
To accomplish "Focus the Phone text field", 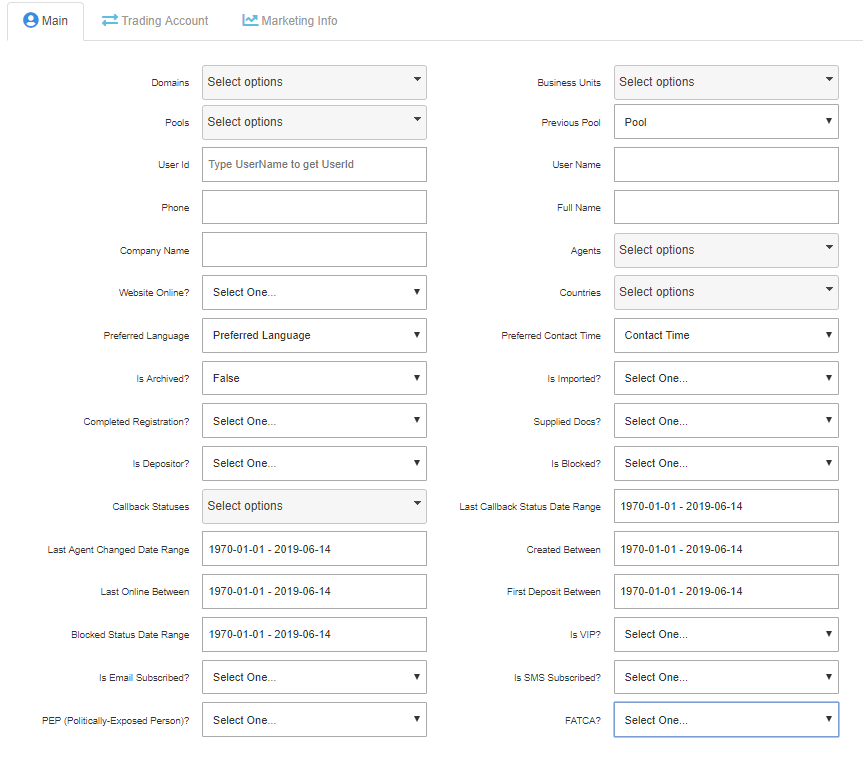I will click(x=314, y=207).
